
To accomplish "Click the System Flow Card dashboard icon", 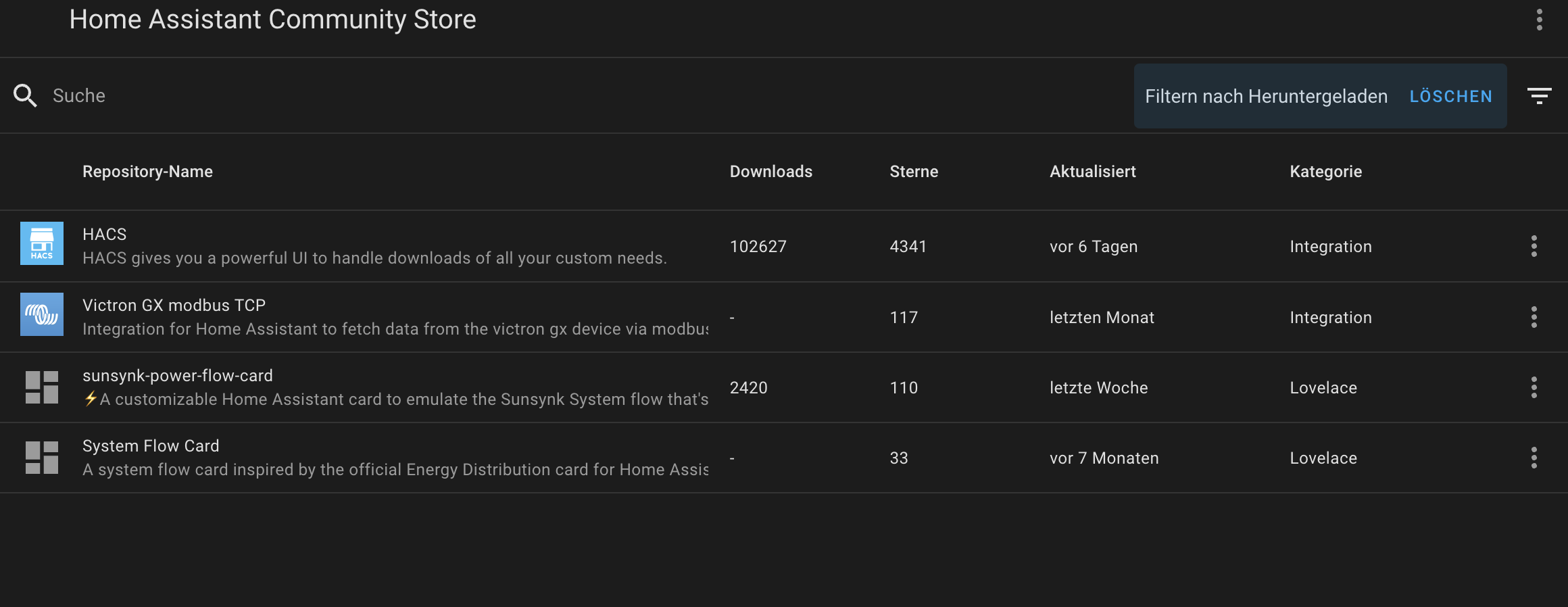I will point(42,458).
